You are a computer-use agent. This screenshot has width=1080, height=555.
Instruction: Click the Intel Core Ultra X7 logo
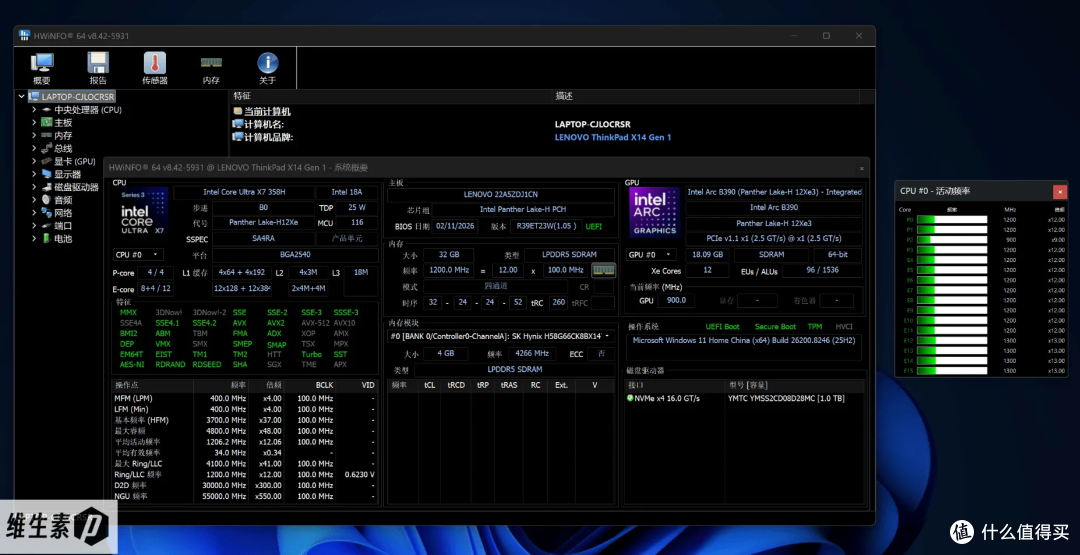click(x=142, y=213)
